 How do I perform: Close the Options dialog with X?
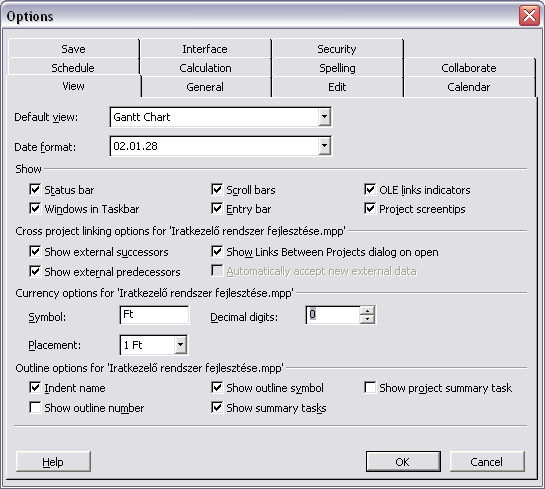click(529, 16)
